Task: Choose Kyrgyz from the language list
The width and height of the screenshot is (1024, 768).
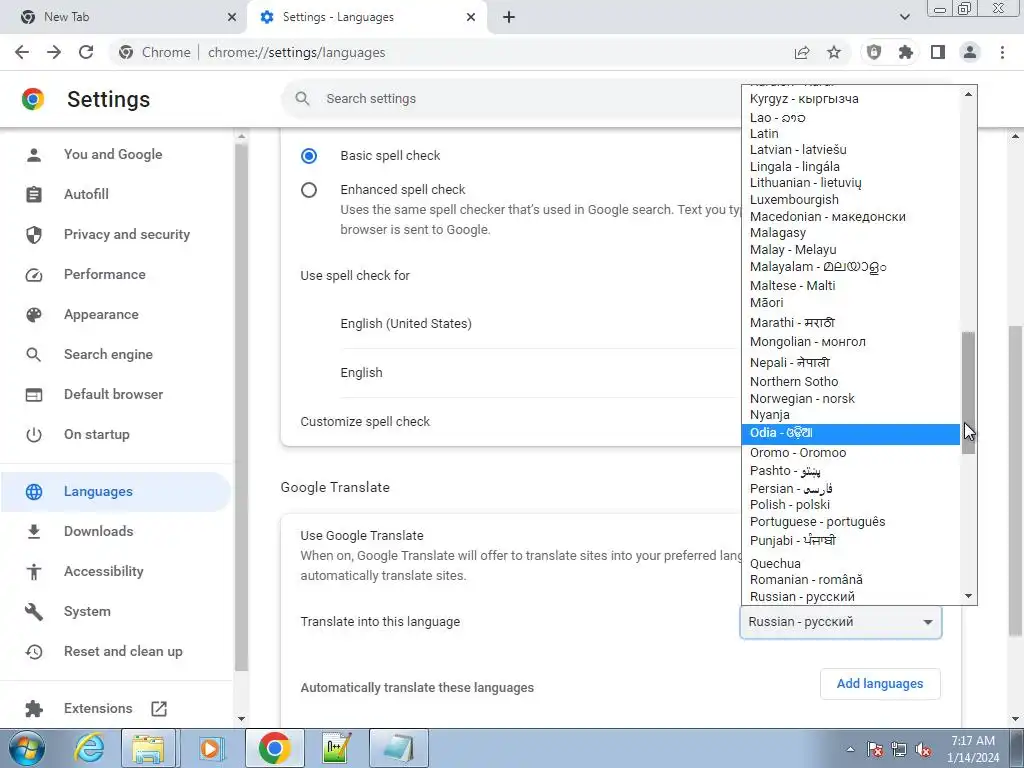Action: (850, 99)
